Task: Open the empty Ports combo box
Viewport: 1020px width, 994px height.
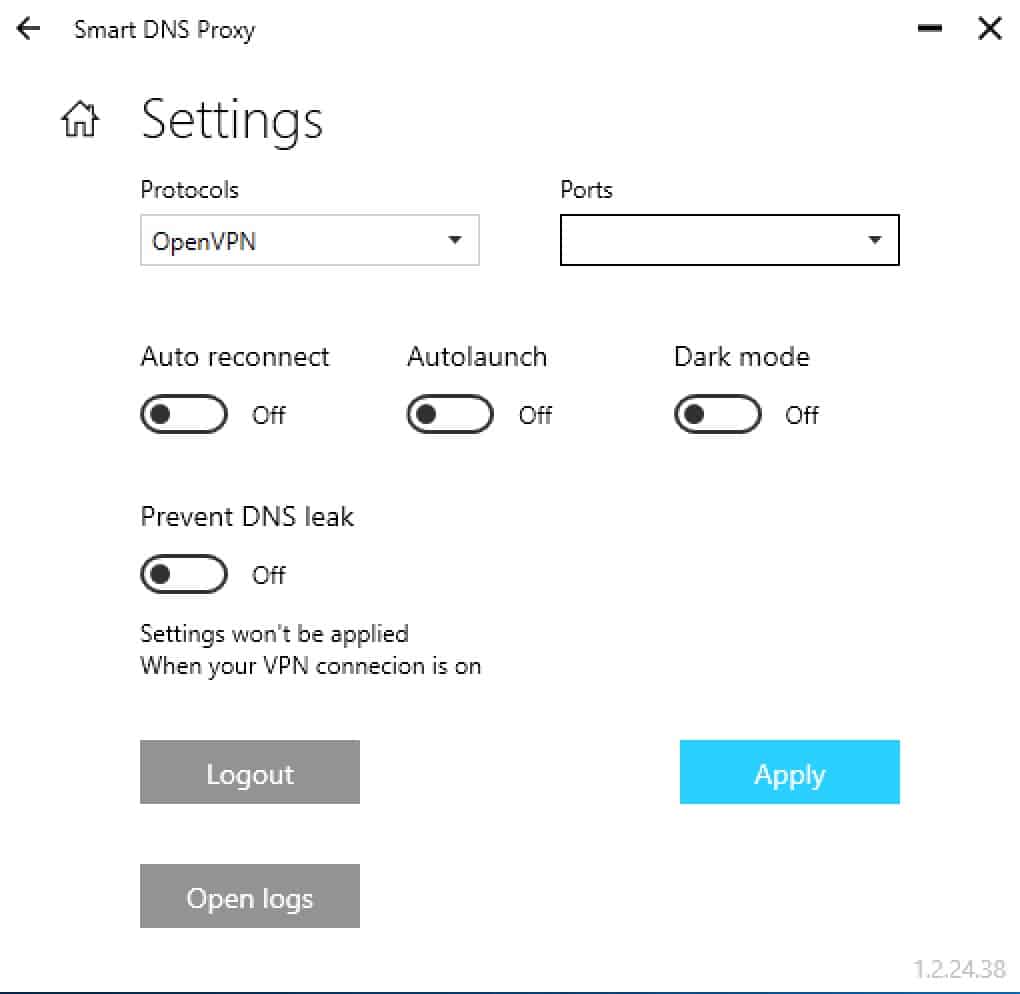Action: point(729,240)
